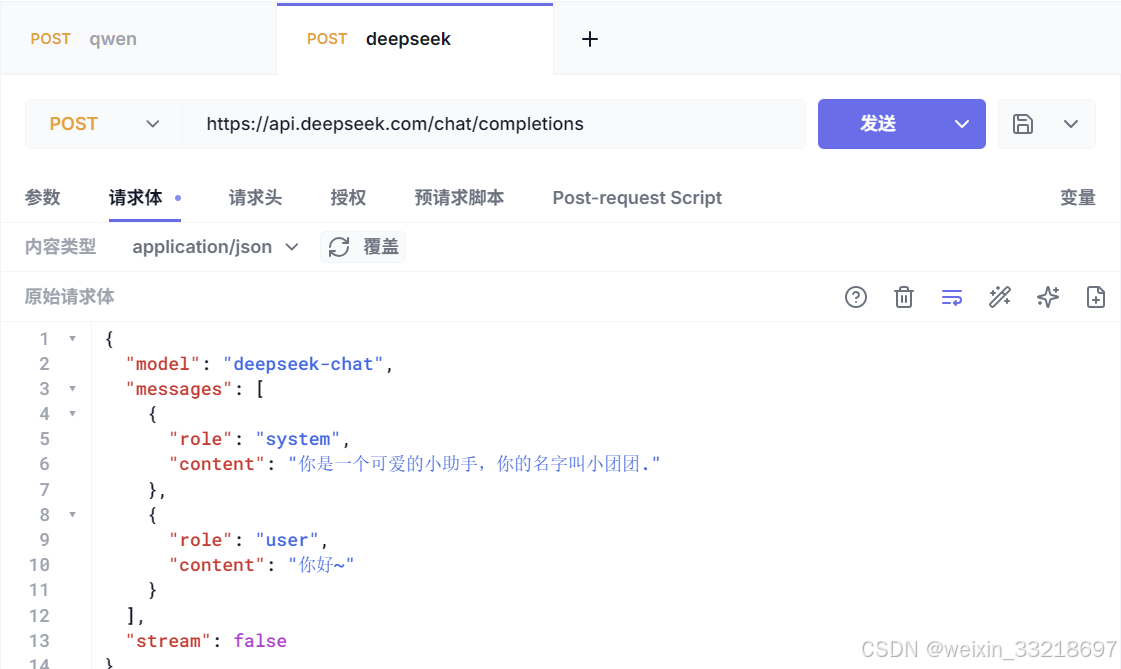Switch to the qwen request tab

pos(139,39)
